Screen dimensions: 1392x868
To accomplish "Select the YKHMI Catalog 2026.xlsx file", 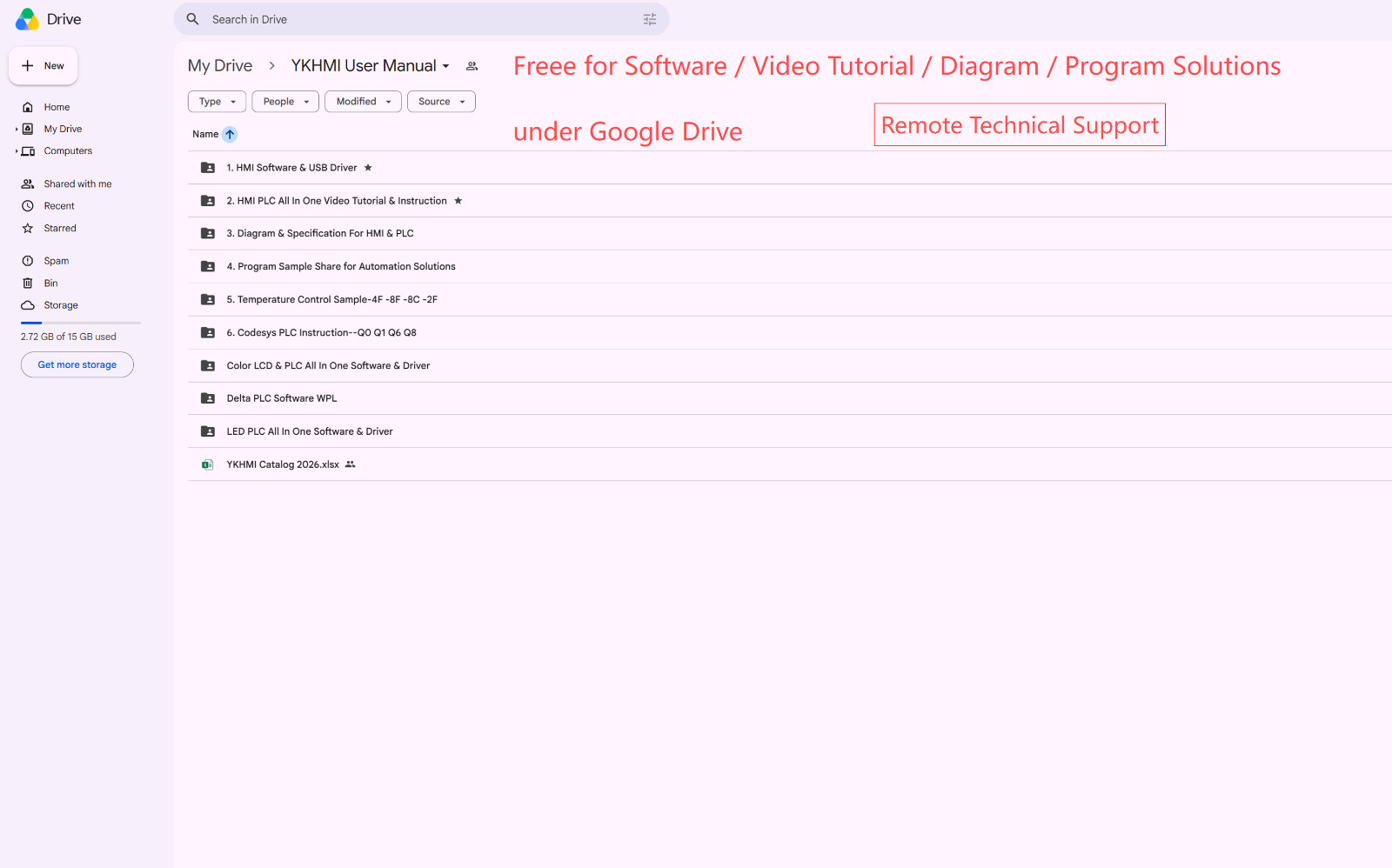I will pos(283,464).
